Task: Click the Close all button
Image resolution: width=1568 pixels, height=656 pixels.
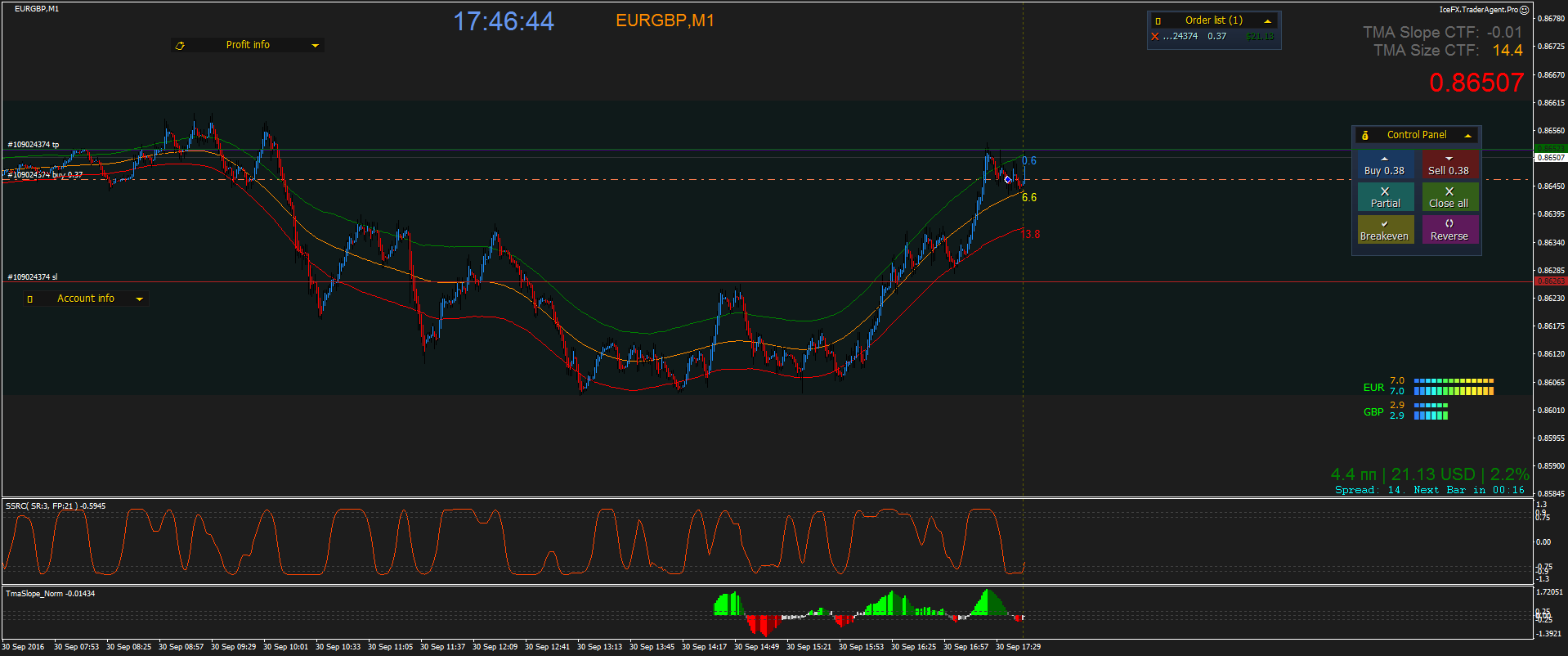Action: [1449, 197]
